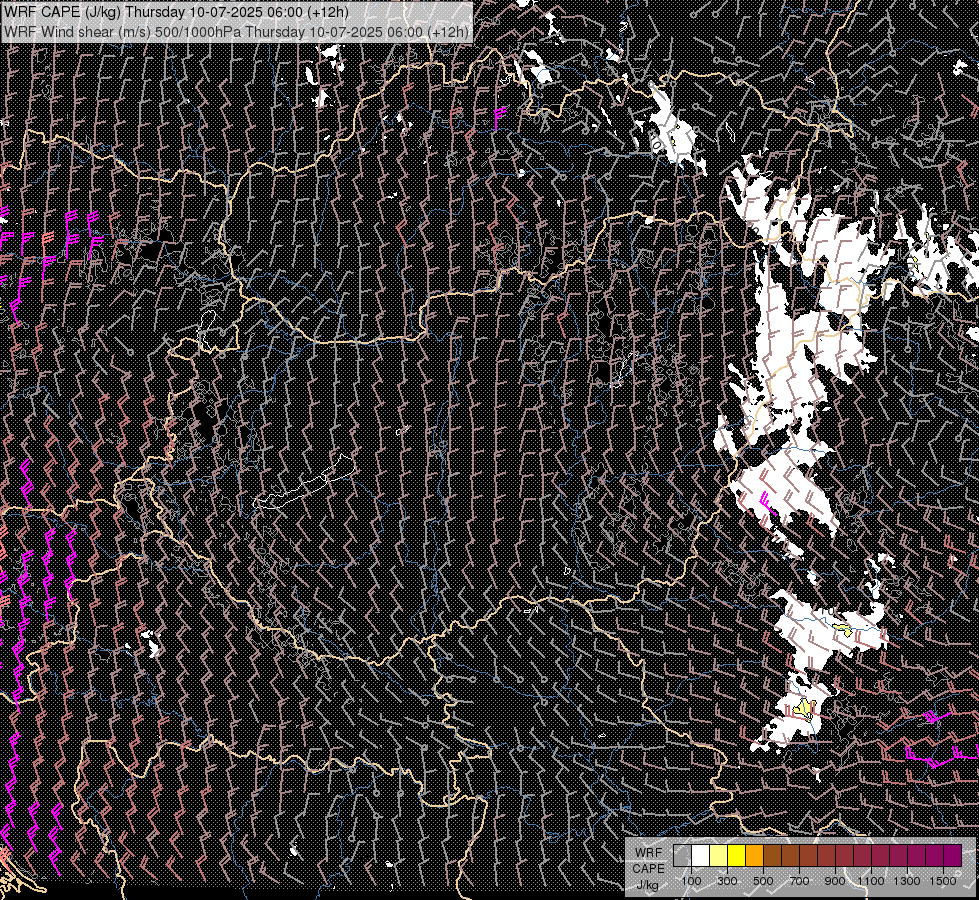The width and height of the screenshot is (979, 900).
Task: Click the 700 legend value
Action: 799,881
